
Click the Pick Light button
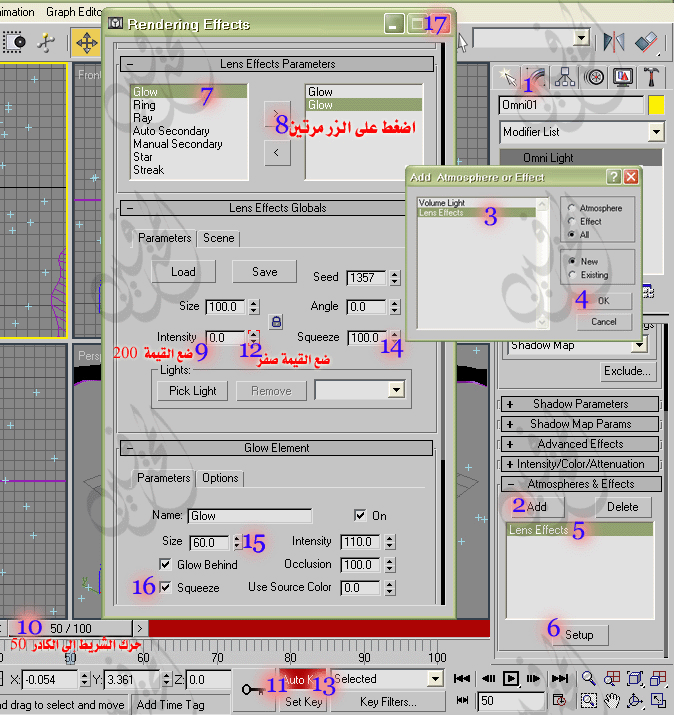pyautogui.click(x=192, y=391)
